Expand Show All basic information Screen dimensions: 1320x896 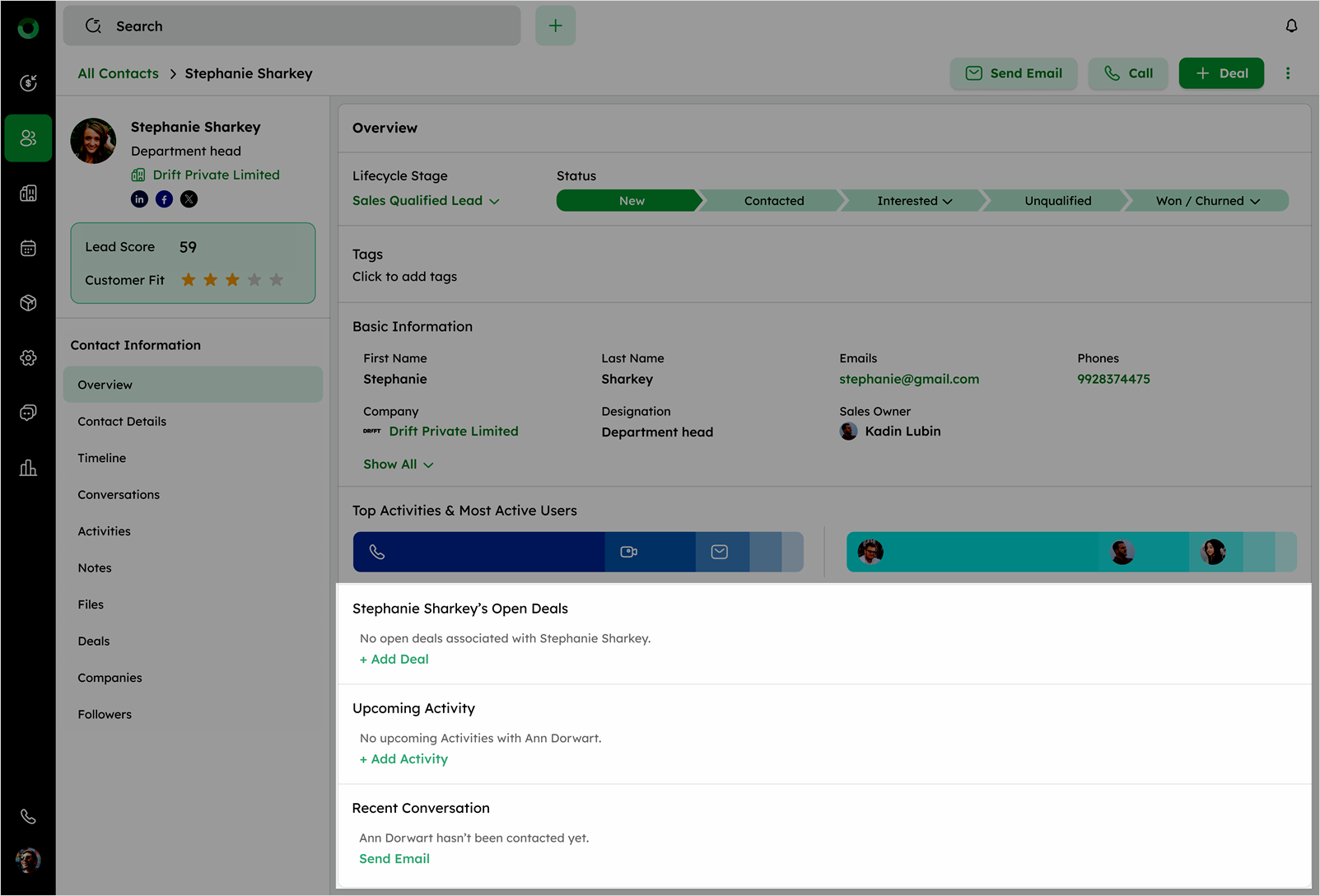398,464
